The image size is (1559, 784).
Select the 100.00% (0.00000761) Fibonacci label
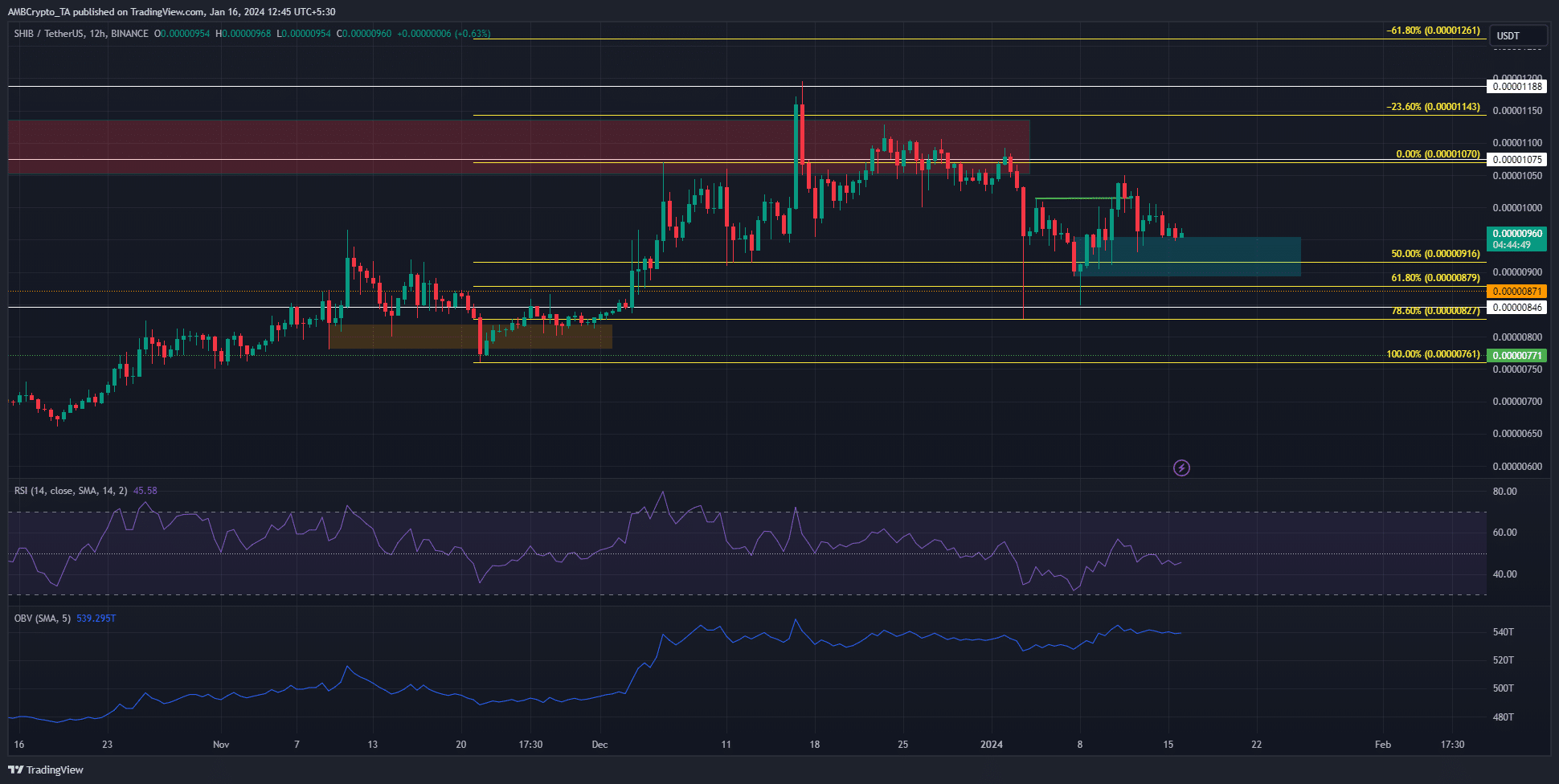point(1433,354)
